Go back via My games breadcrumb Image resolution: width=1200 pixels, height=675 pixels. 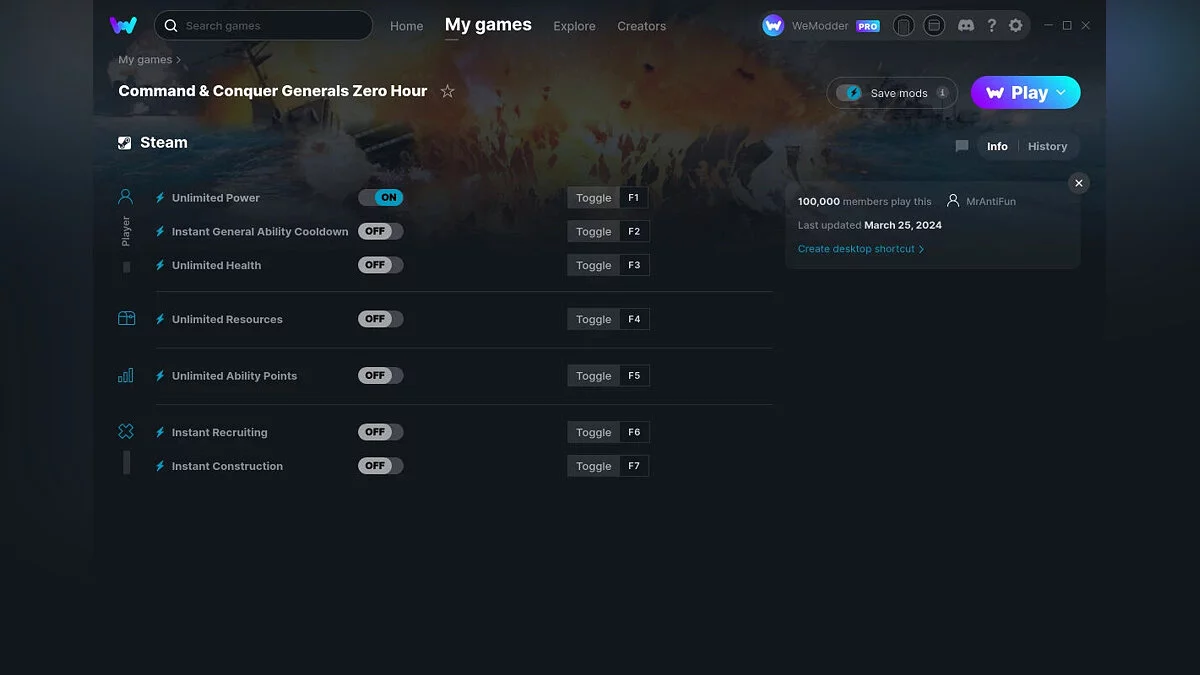click(145, 60)
